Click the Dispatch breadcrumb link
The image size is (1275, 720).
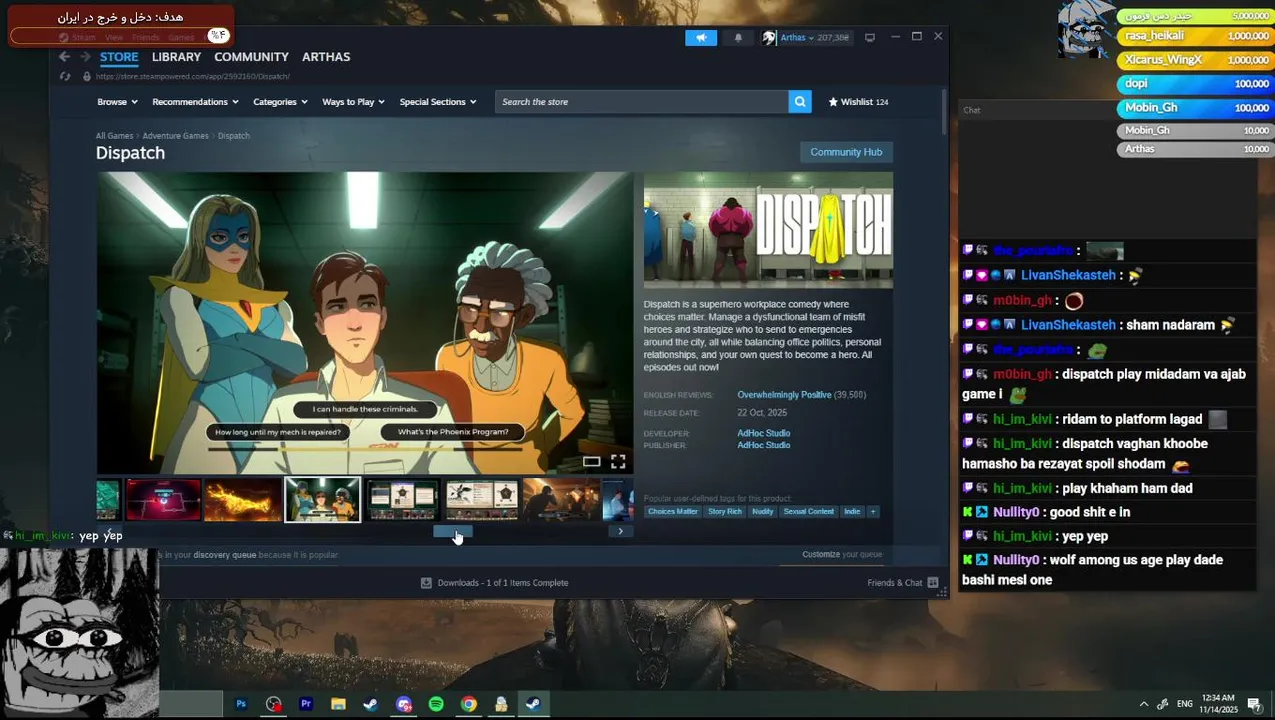point(234,136)
